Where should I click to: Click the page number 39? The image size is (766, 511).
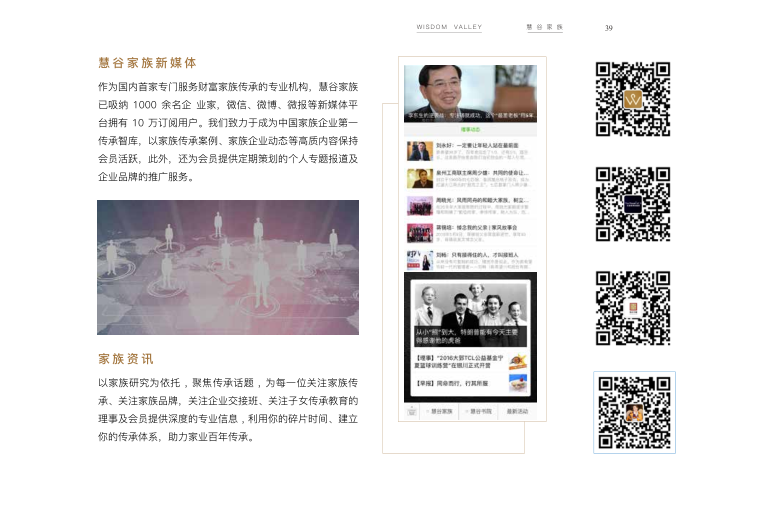tap(609, 28)
